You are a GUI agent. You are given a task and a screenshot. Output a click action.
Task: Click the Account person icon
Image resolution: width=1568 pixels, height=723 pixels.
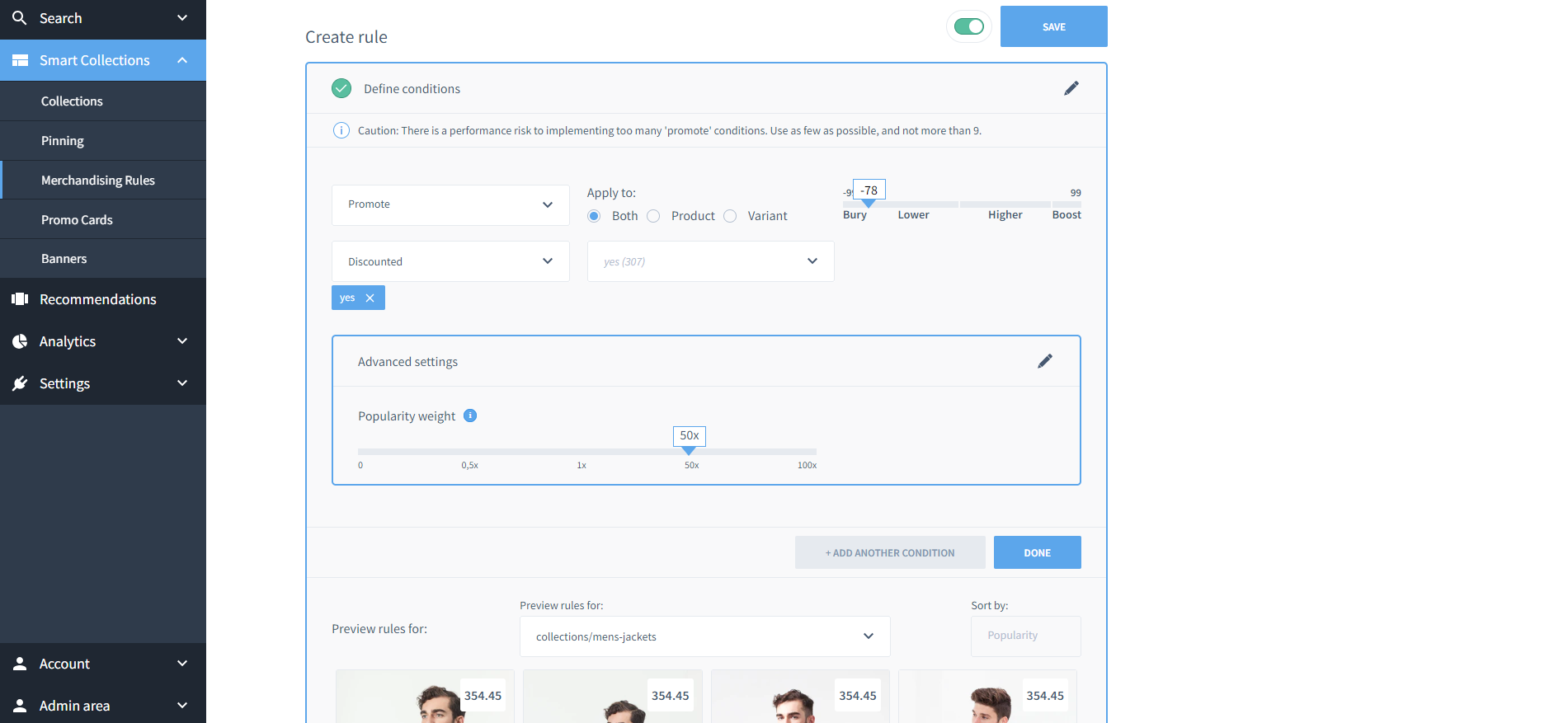[x=20, y=663]
